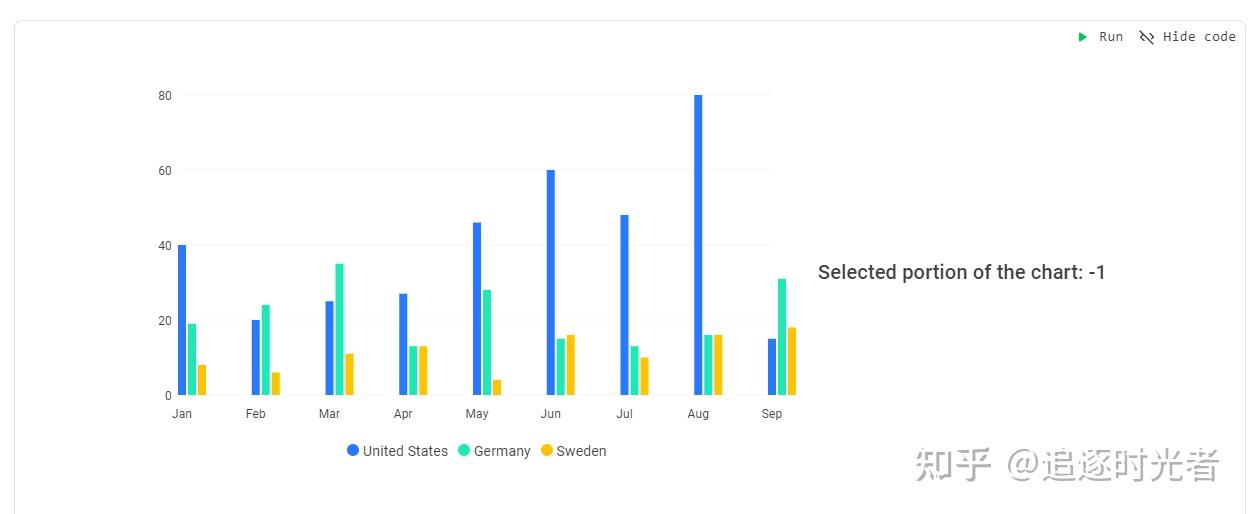The height and width of the screenshot is (514, 1251).
Task: Click the United States legend label
Action: click(x=405, y=451)
